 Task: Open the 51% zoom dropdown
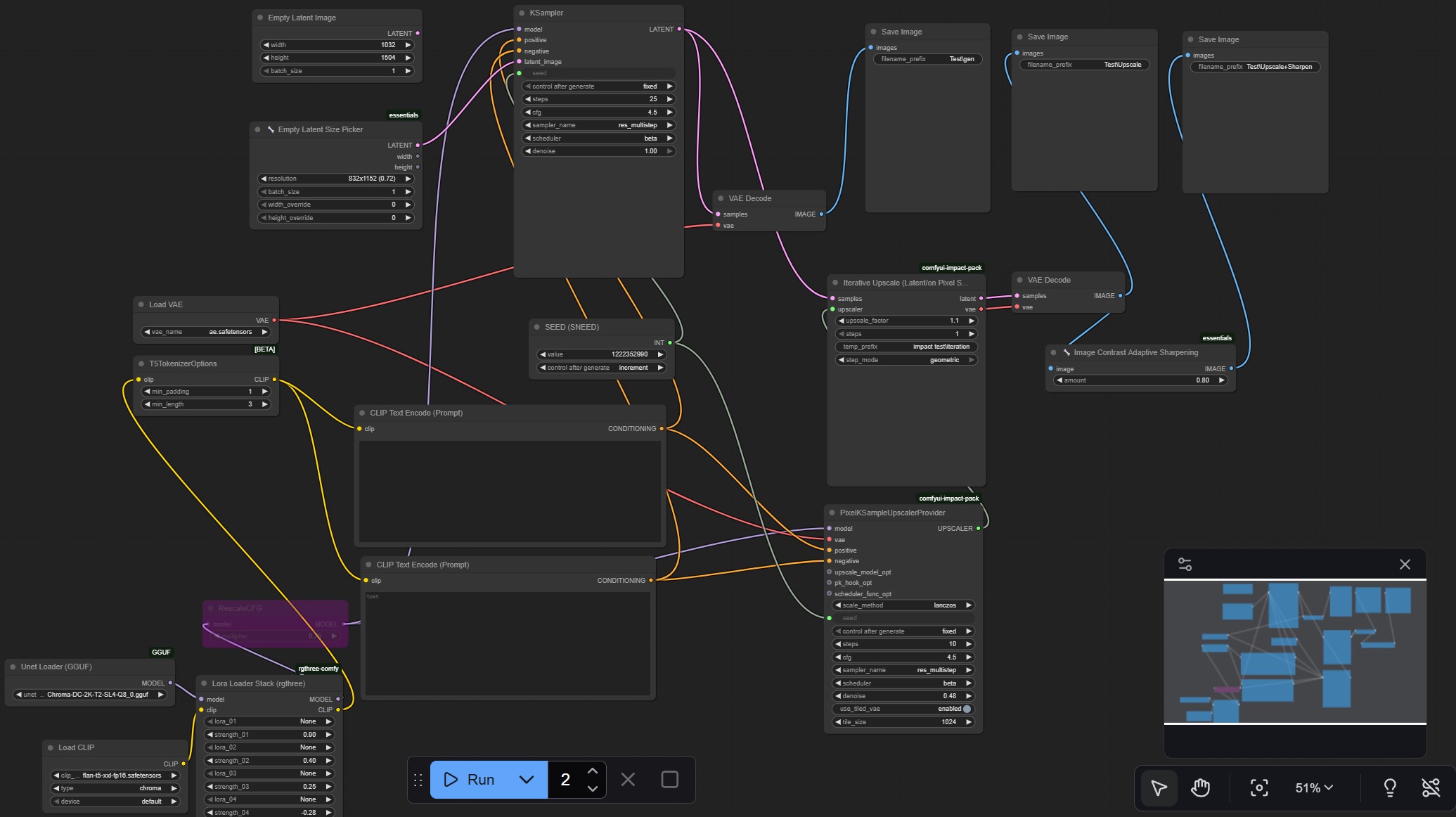(x=1314, y=787)
